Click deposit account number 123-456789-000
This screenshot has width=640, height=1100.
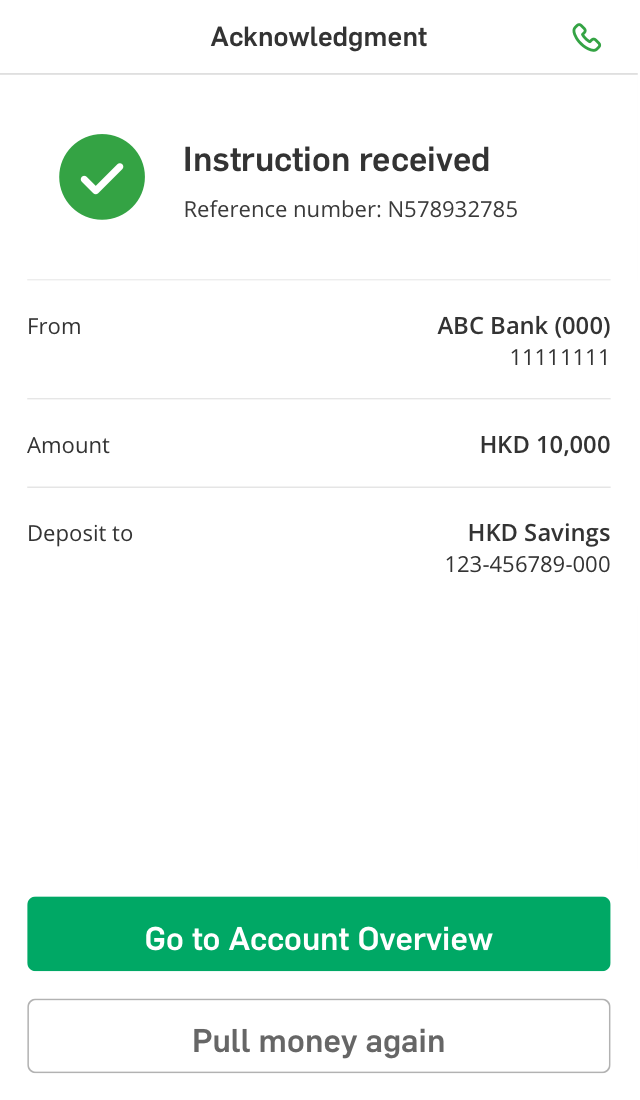coord(527,565)
